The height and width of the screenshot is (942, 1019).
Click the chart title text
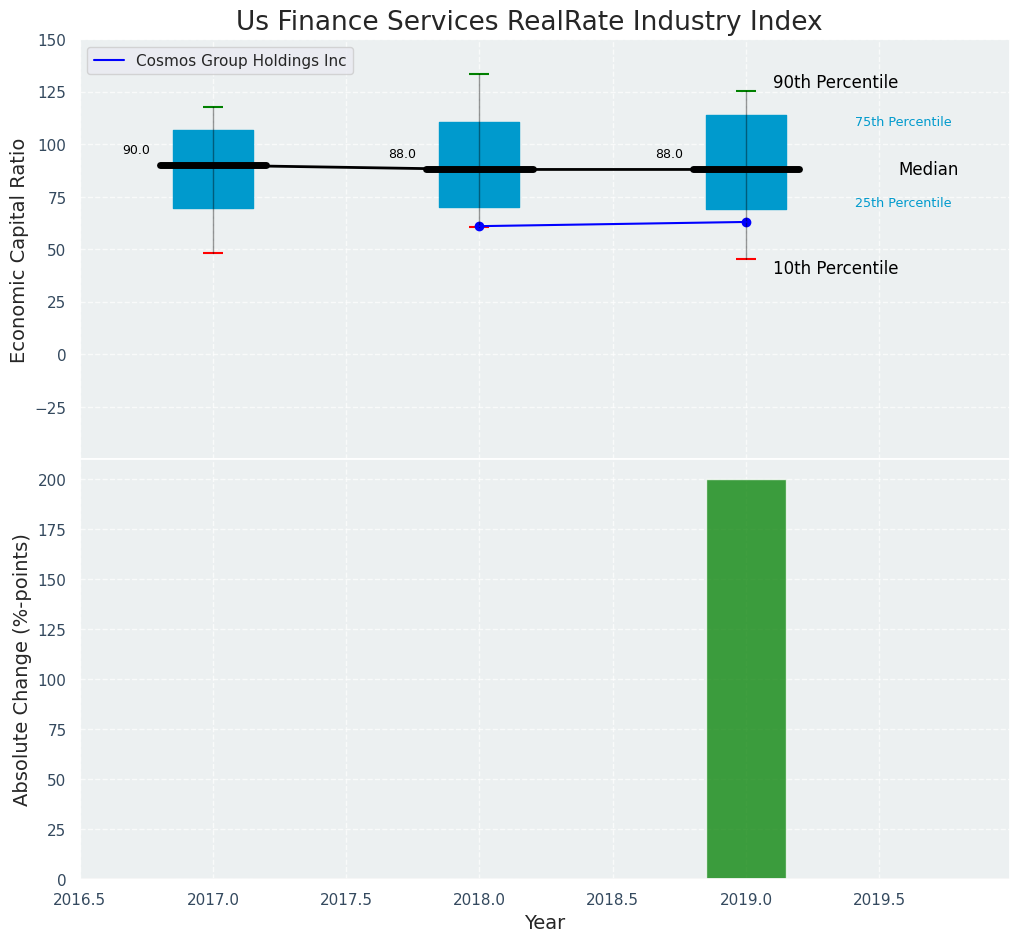[529, 22]
